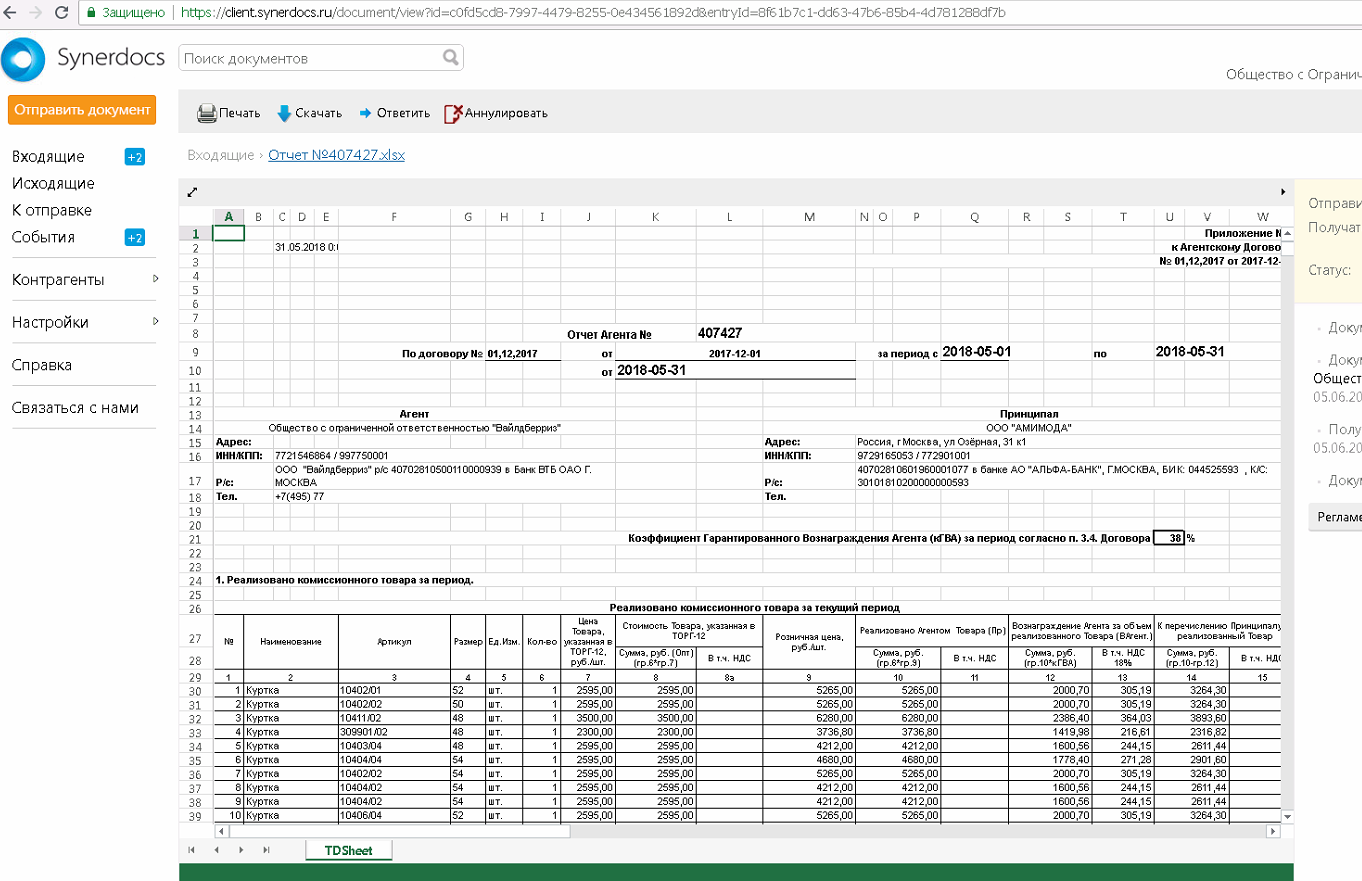This screenshot has width=1362, height=881.
Task: Click the horizontal scrollbar under the spreadsheet
Action: point(400,831)
